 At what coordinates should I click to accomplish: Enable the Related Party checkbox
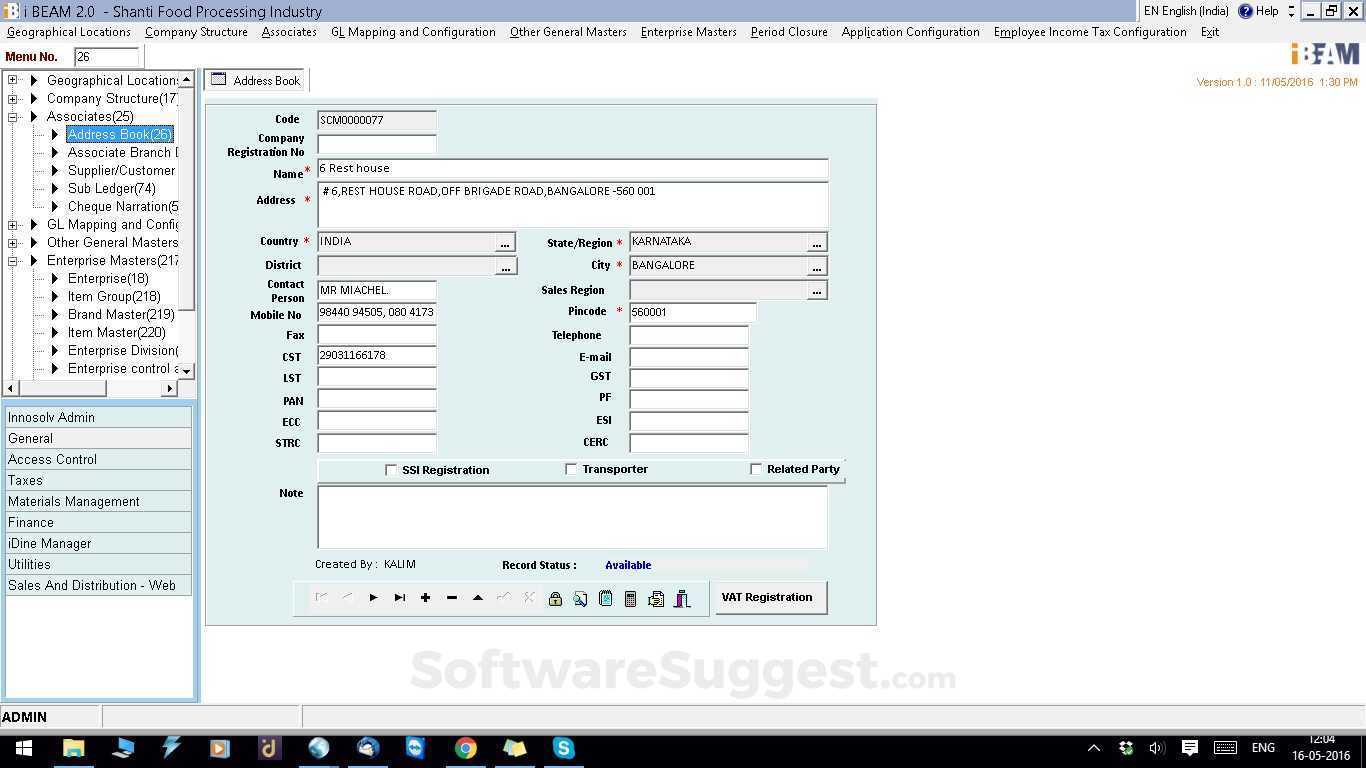click(756, 469)
